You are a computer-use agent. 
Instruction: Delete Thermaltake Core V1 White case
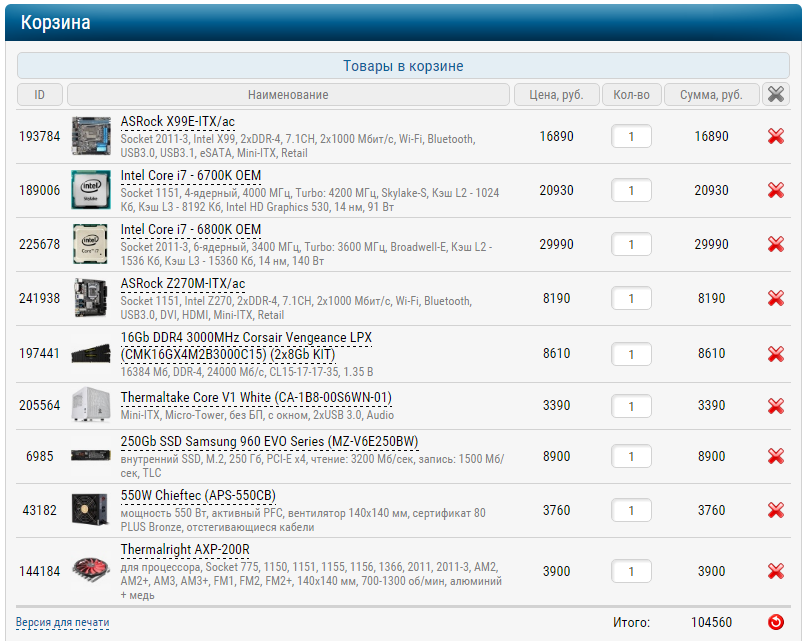coord(776,406)
